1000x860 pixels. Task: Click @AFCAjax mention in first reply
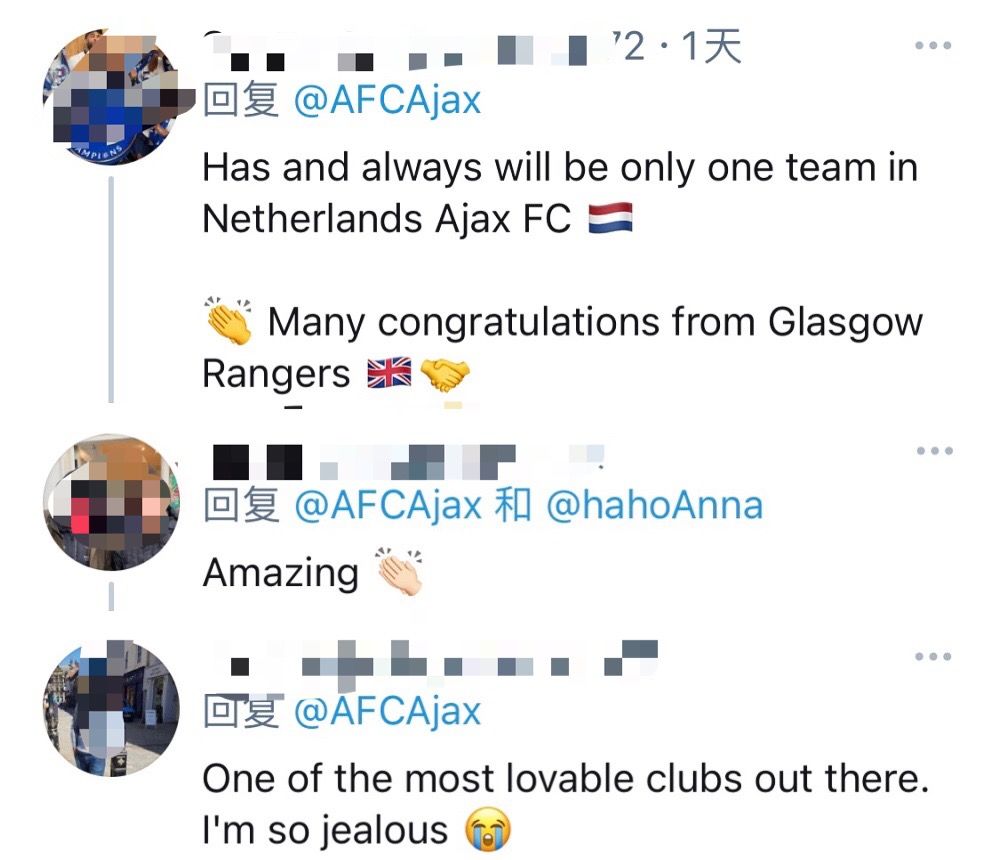point(386,100)
